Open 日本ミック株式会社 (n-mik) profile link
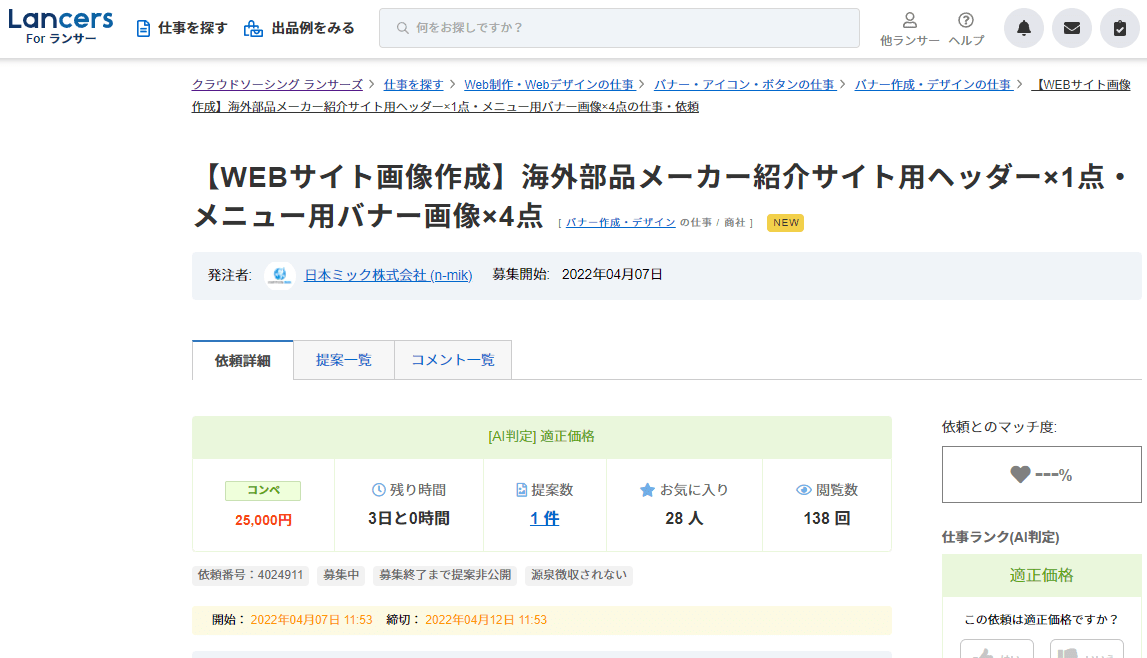The image size is (1147, 658). coord(388,275)
